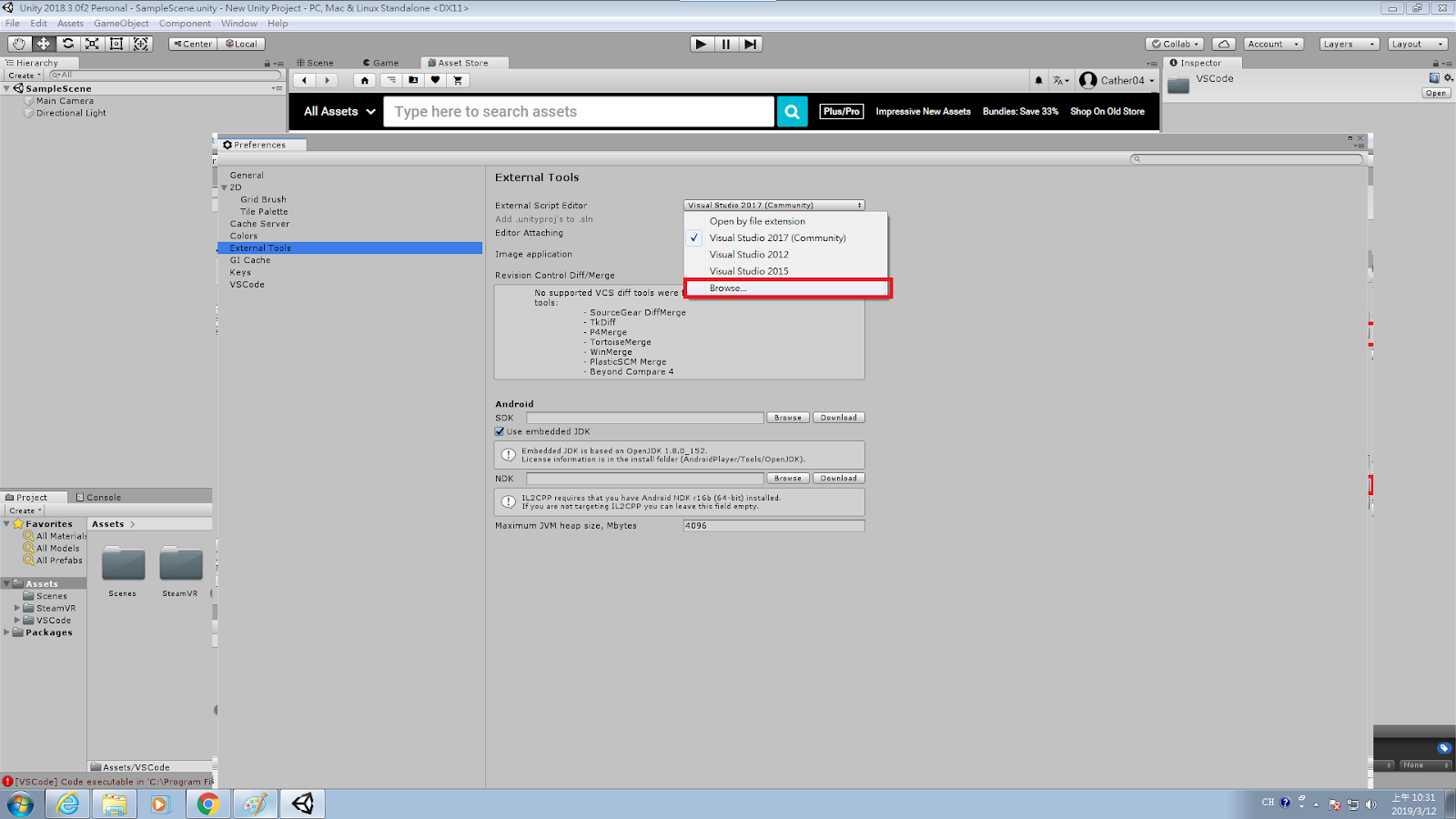Select Main Camera in Hierarchy
The width and height of the screenshot is (1456, 819).
pyautogui.click(x=65, y=101)
